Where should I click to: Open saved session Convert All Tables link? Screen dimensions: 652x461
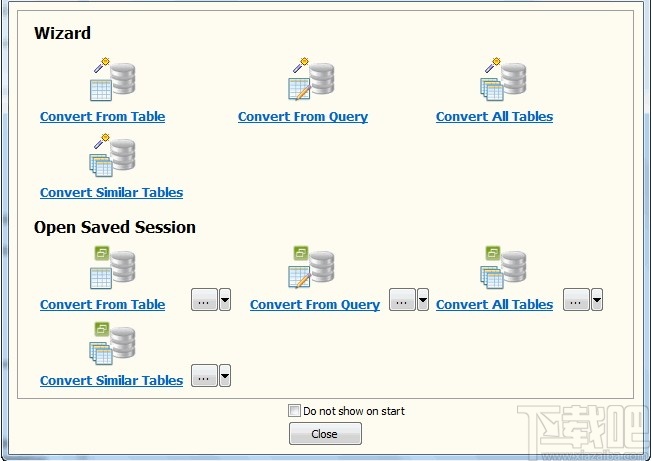pyautogui.click(x=494, y=305)
